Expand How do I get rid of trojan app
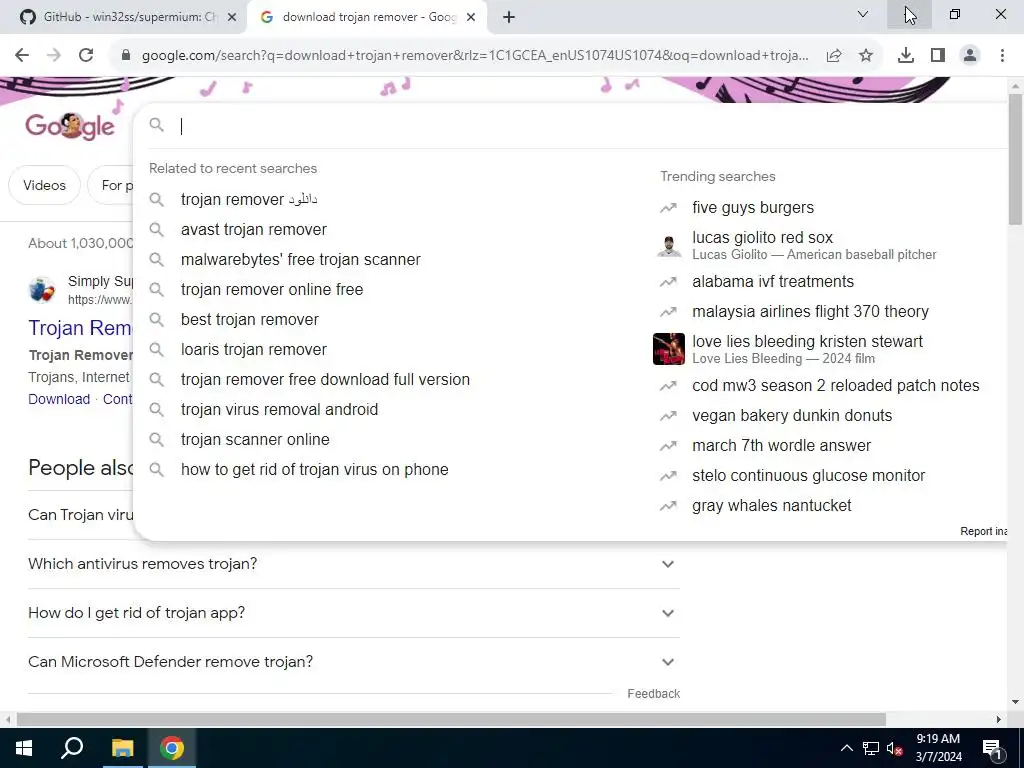Viewport: 1024px width, 768px height. click(354, 613)
